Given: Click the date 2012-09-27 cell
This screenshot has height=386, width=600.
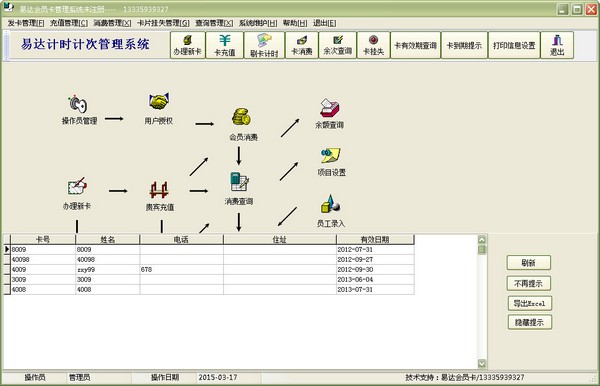Looking at the screenshot, I should point(375,259).
